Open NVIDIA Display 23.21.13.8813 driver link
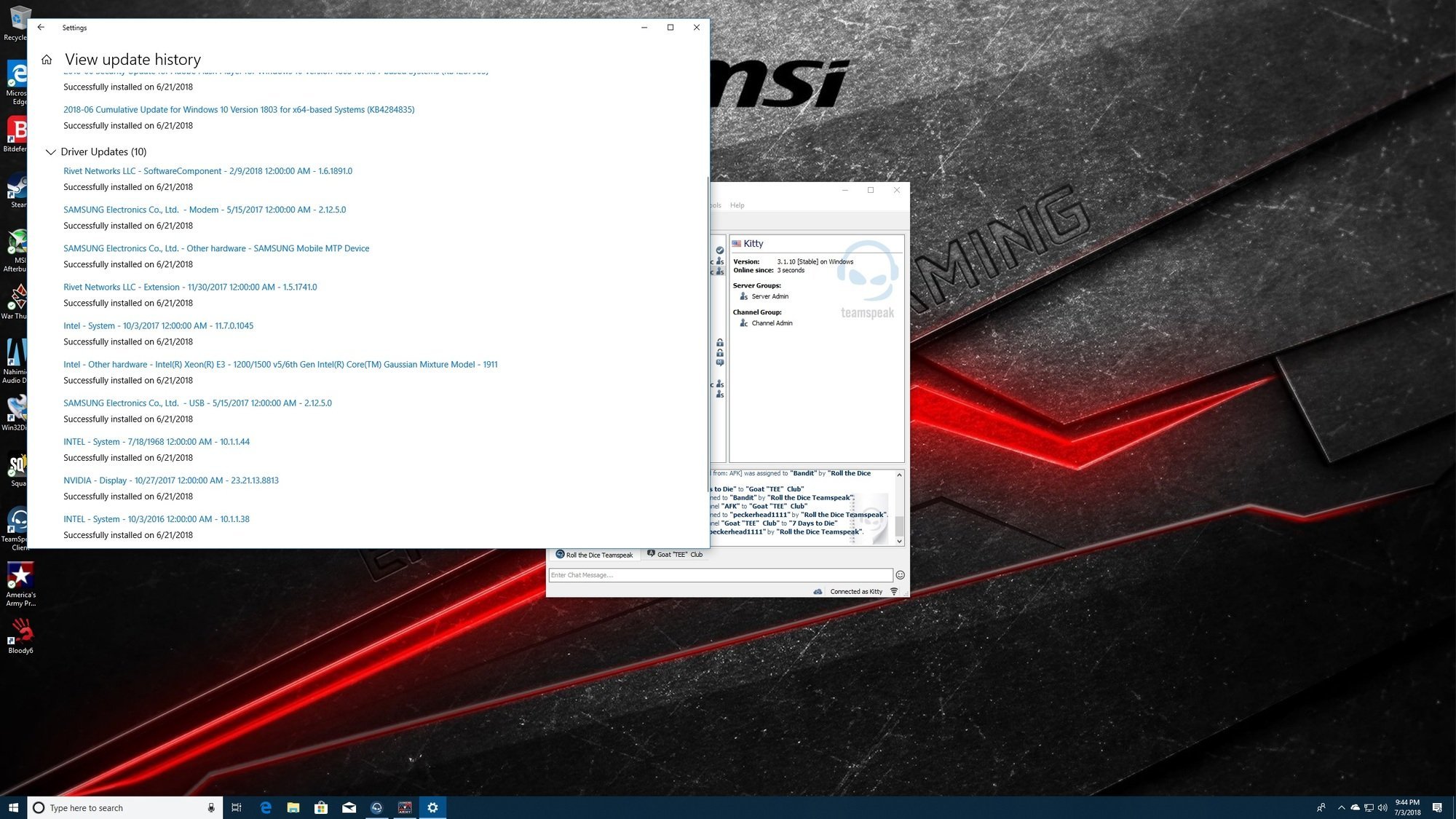 (x=171, y=480)
